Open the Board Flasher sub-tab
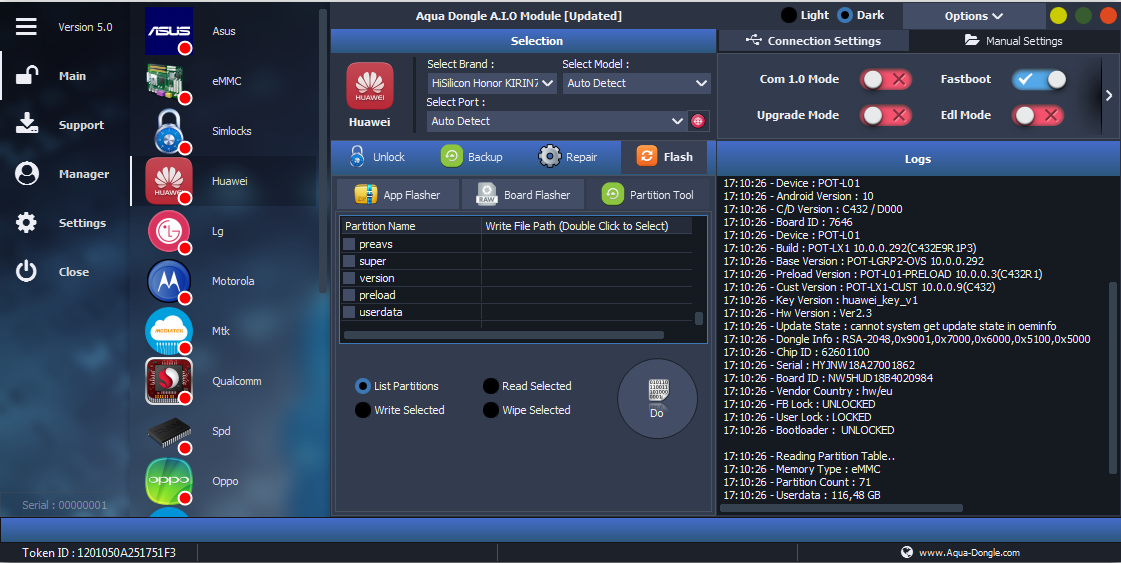The width and height of the screenshot is (1121, 563). [523, 195]
